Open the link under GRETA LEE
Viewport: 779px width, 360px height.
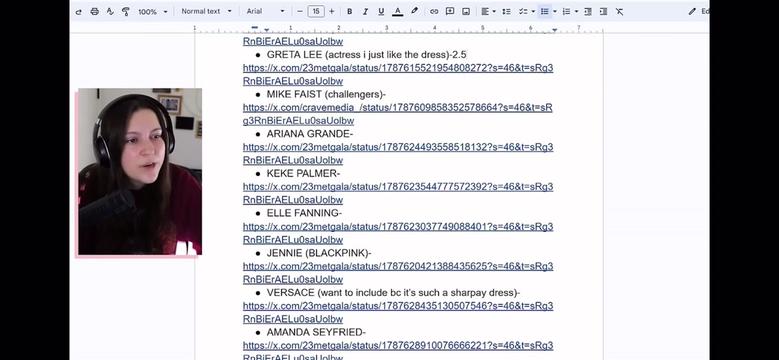398,74
